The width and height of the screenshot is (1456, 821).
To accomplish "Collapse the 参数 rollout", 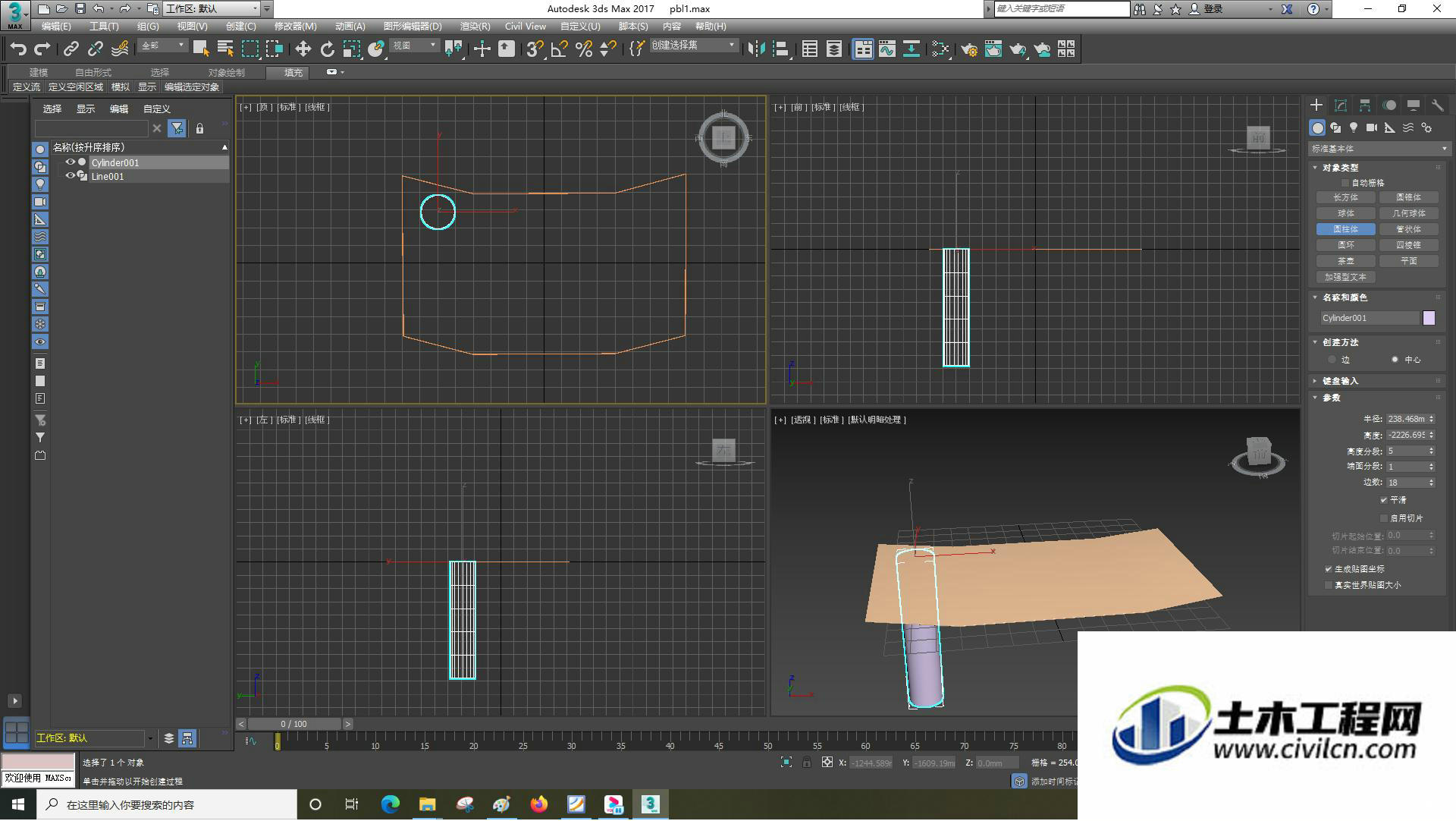I will click(1332, 398).
